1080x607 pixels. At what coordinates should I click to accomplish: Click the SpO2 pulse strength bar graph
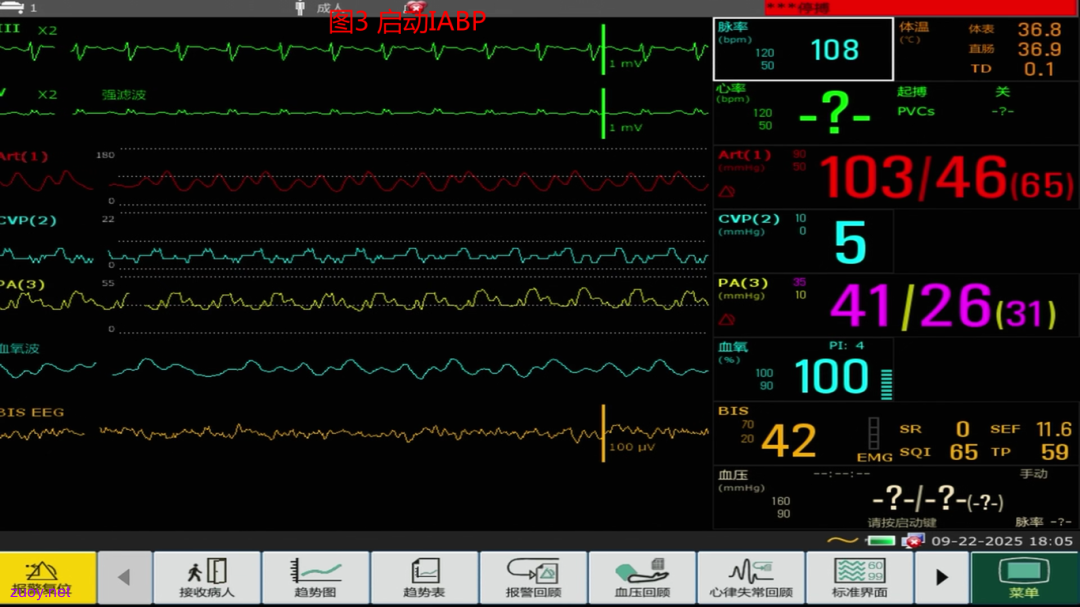tap(886, 384)
